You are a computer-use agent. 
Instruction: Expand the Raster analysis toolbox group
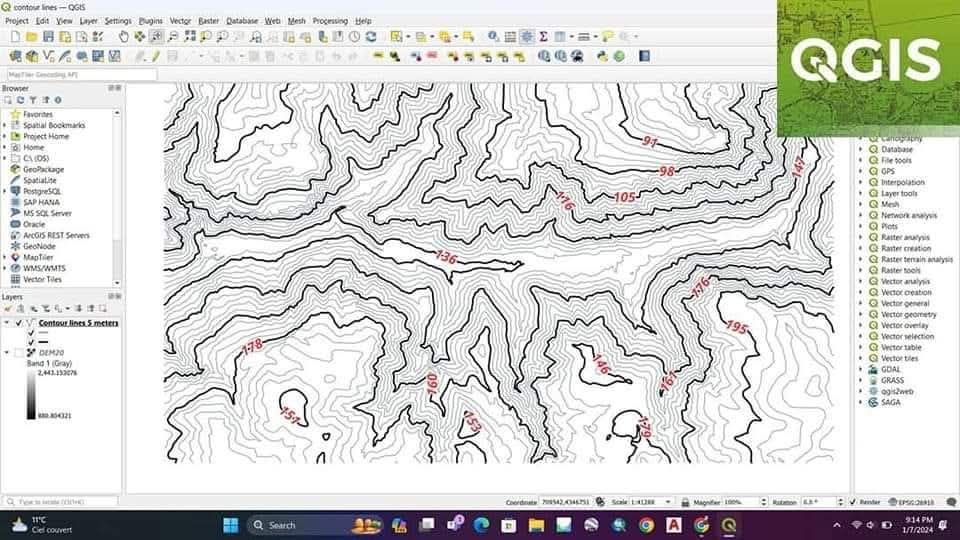point(861,238)
